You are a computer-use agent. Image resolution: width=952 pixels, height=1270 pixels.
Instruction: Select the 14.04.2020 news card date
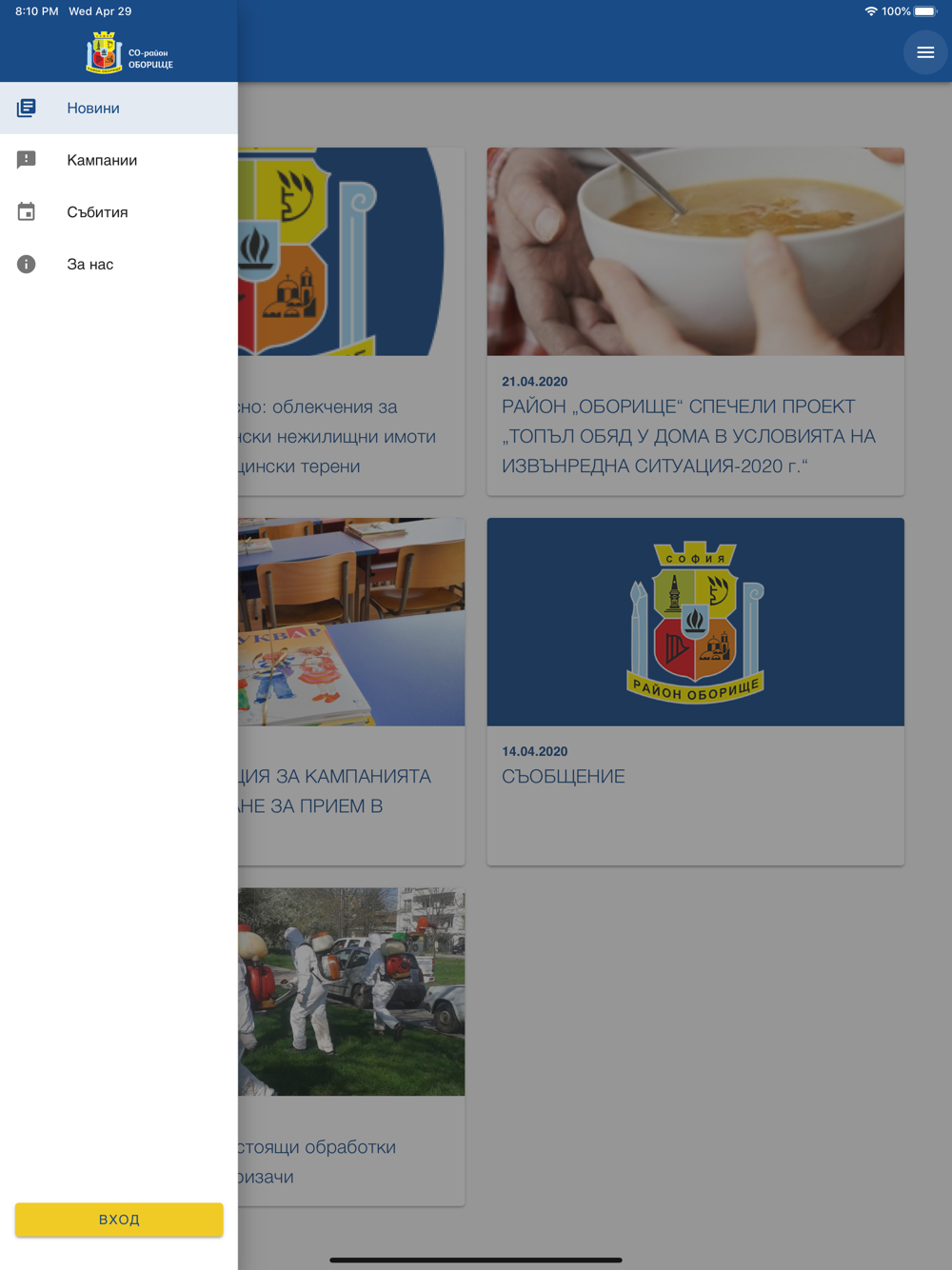(535, 751)
